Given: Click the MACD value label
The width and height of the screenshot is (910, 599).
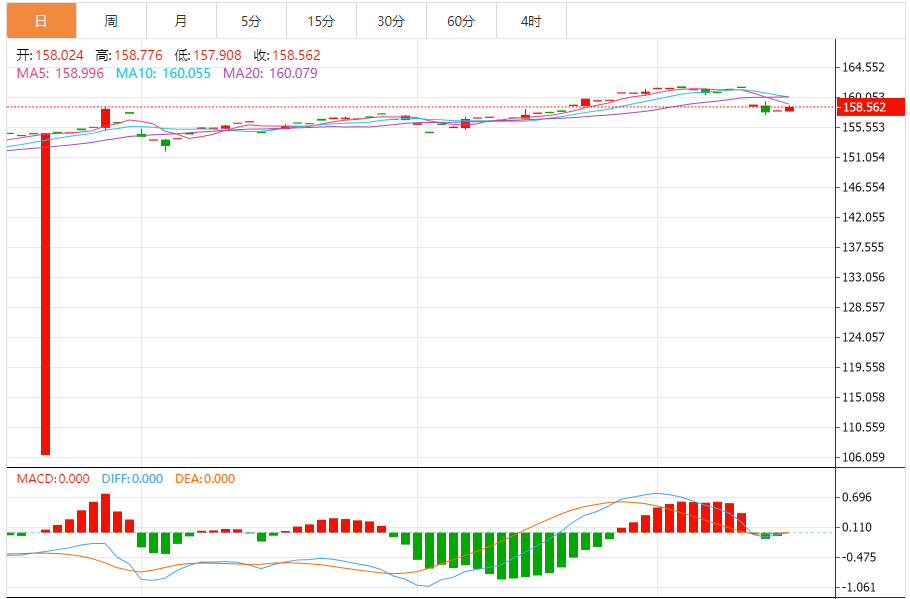Looking at the screenshot, I should click(x=53, y=479).
